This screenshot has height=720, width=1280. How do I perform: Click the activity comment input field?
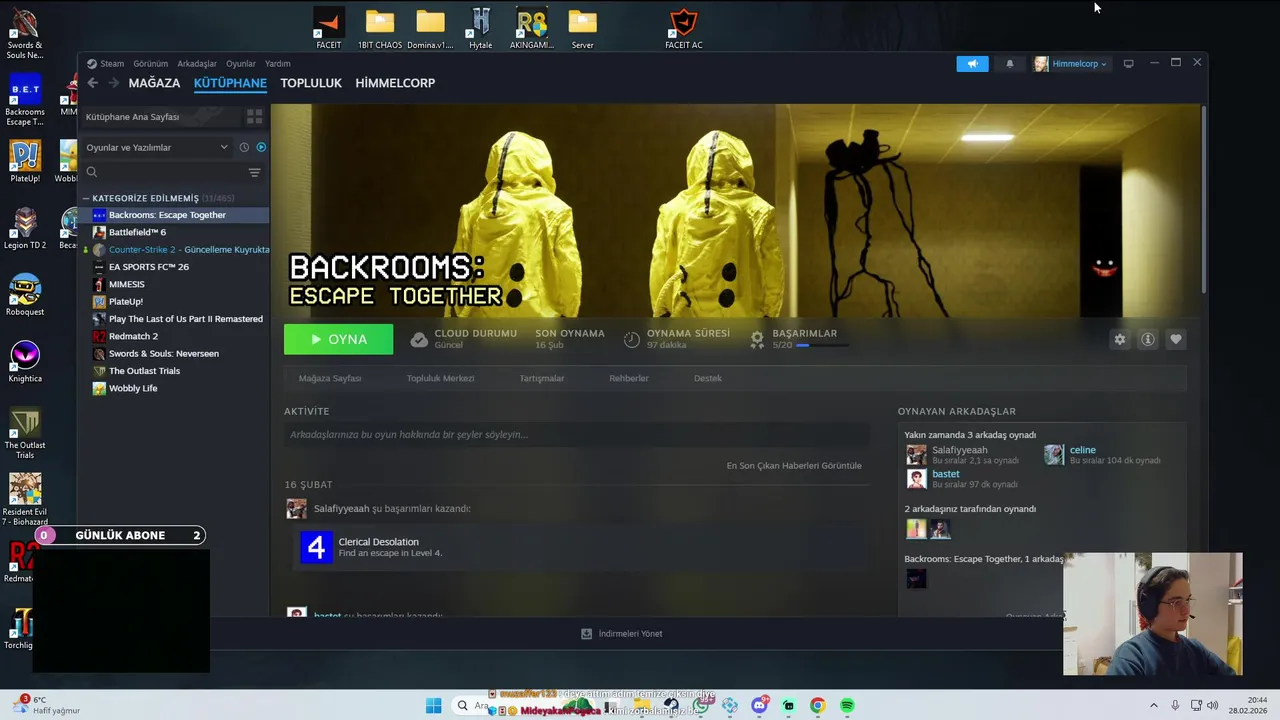[576, 434]
